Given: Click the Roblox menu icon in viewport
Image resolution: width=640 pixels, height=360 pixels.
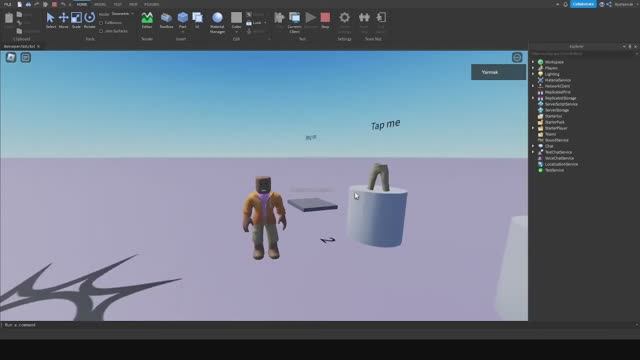Looking at the screenshot, I should (11, 58).
